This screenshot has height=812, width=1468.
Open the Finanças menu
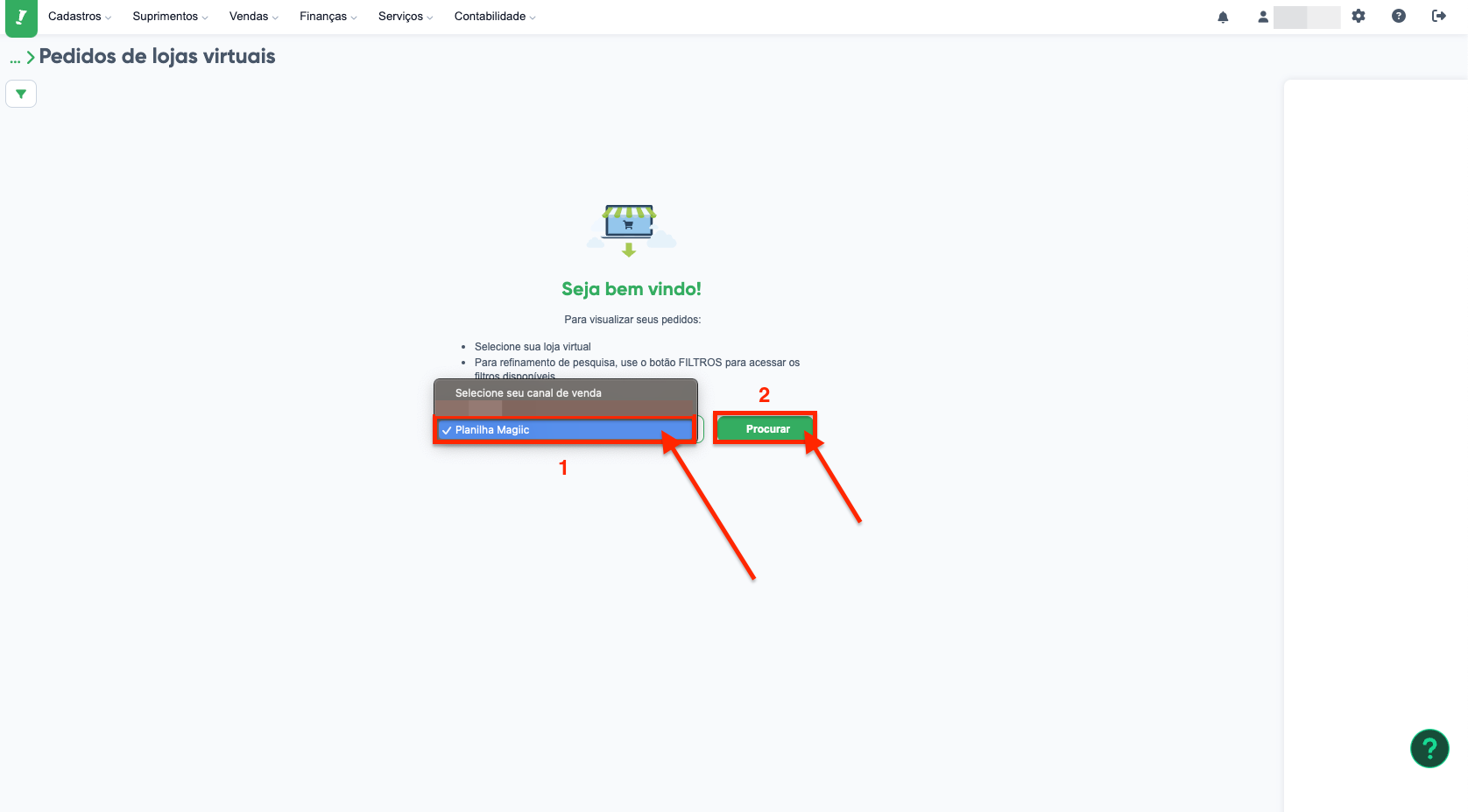328,17
